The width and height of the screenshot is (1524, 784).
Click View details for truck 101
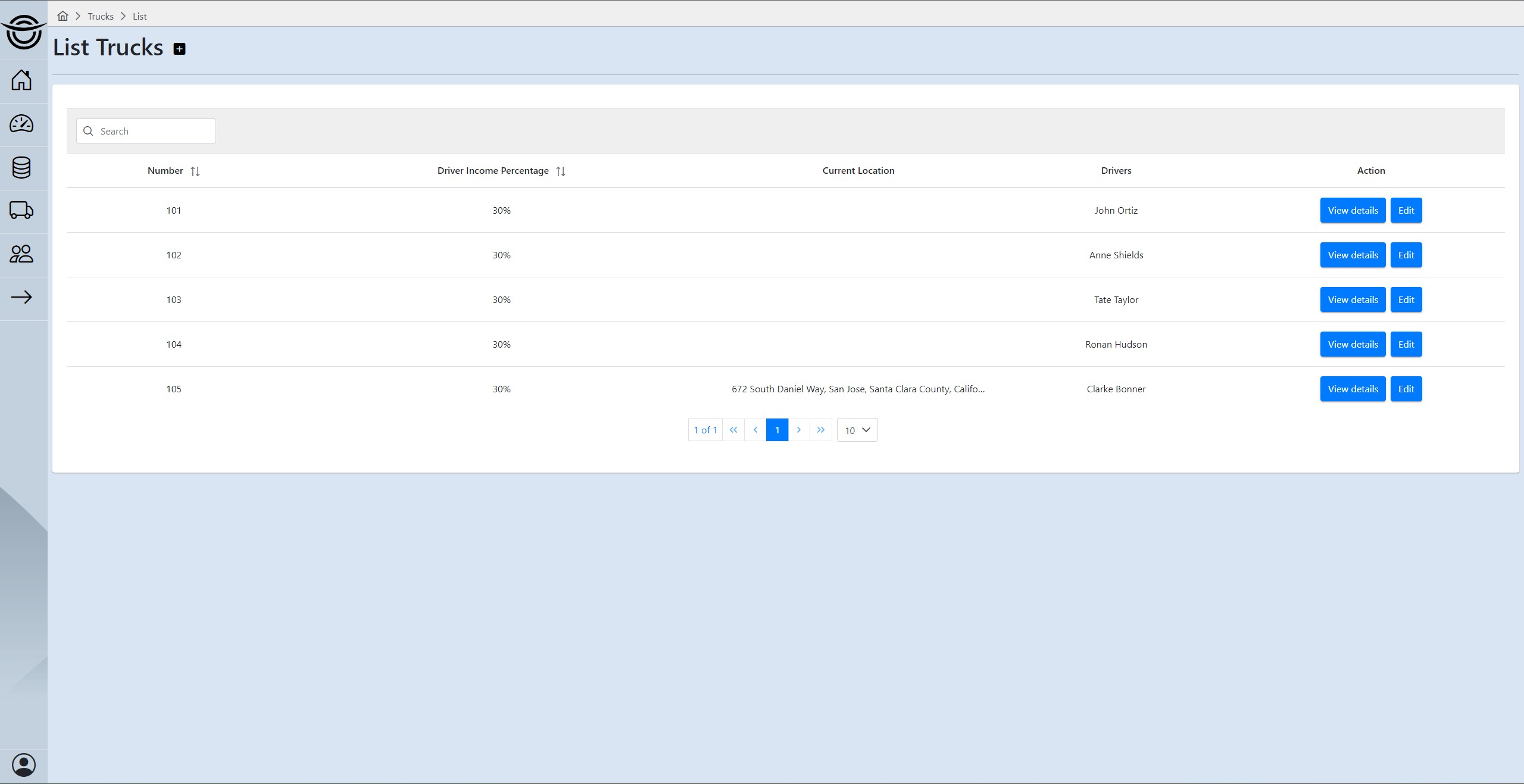[1352, 210]
